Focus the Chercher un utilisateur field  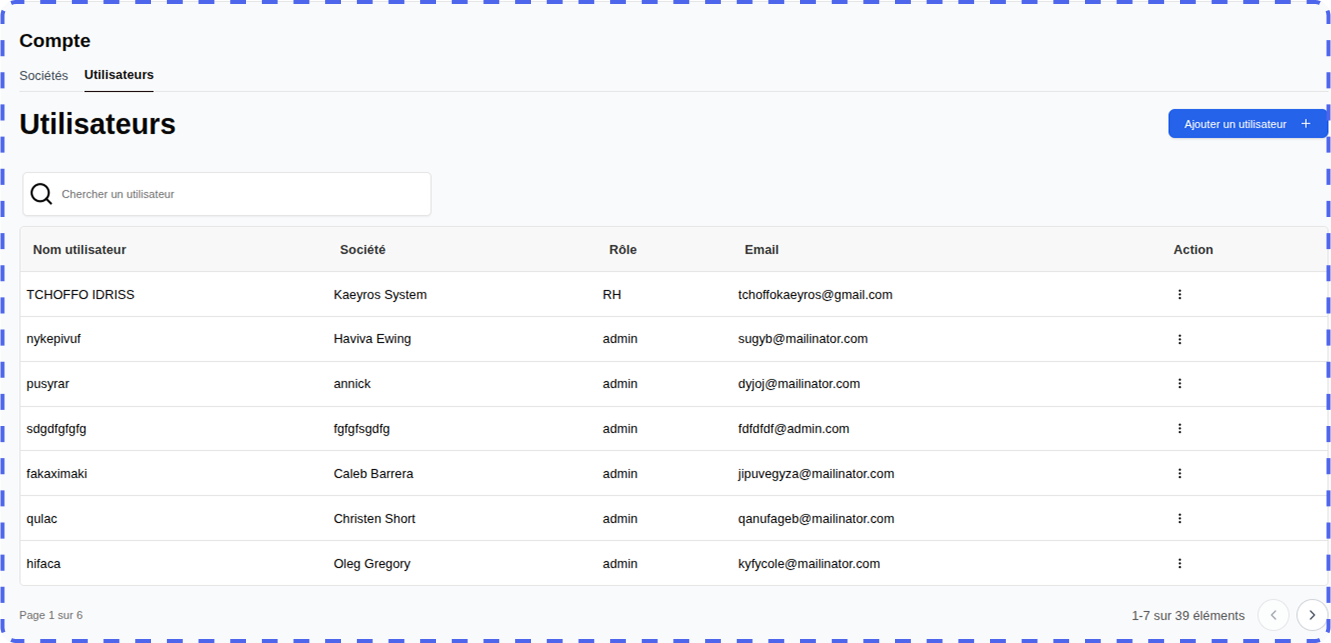tap(240, 194)
